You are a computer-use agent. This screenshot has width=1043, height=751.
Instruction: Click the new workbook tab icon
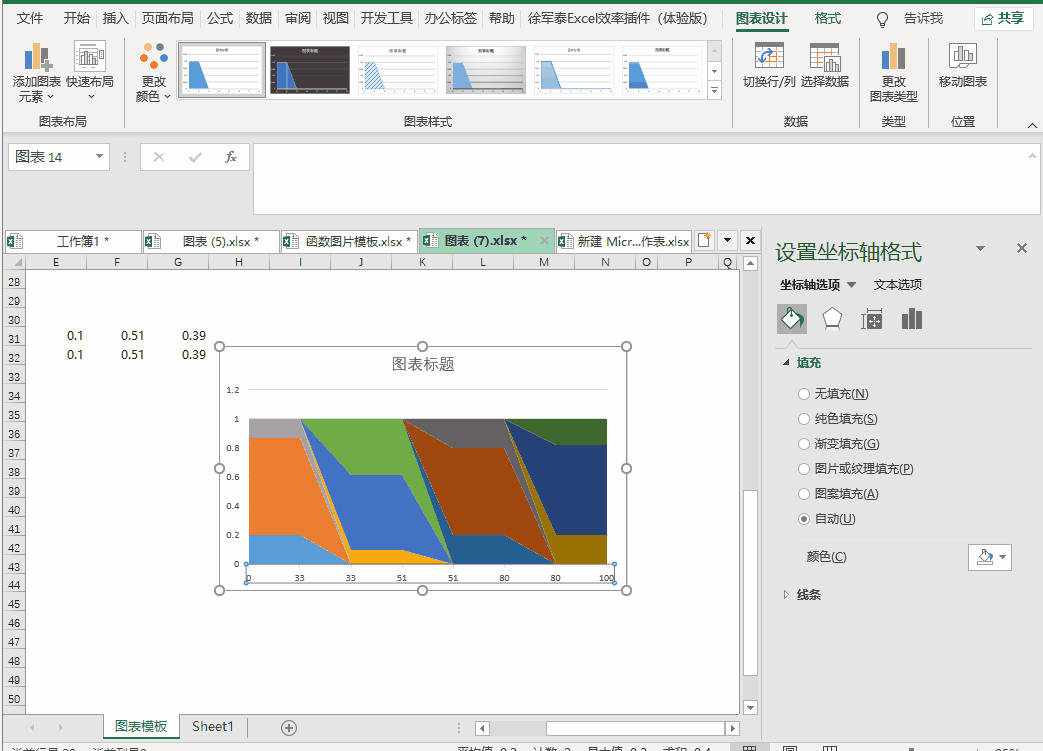[704, 240]
